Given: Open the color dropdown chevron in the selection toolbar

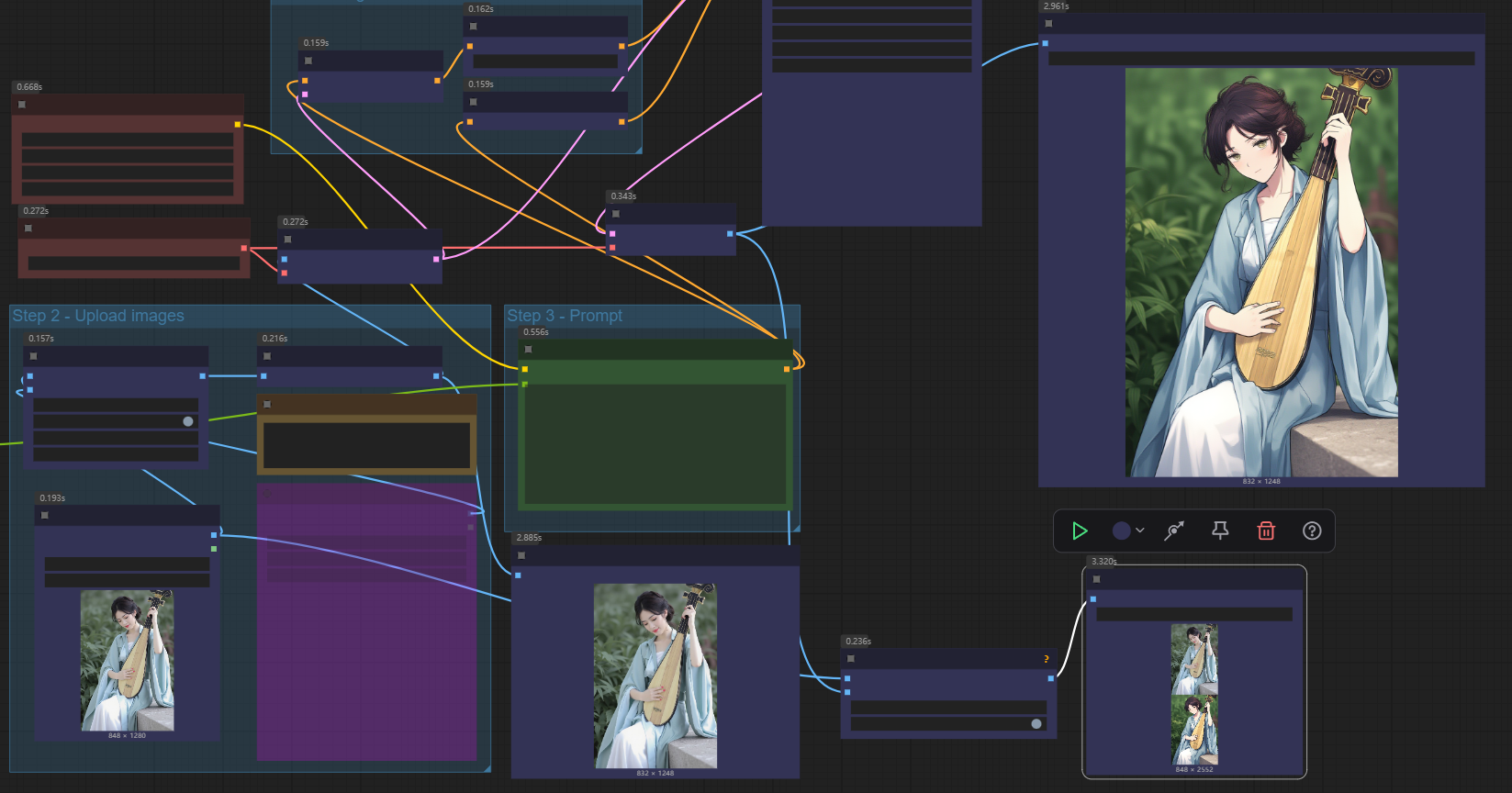Looking at the screenshot, I should pyautogui.click(x=1140, y=531).
